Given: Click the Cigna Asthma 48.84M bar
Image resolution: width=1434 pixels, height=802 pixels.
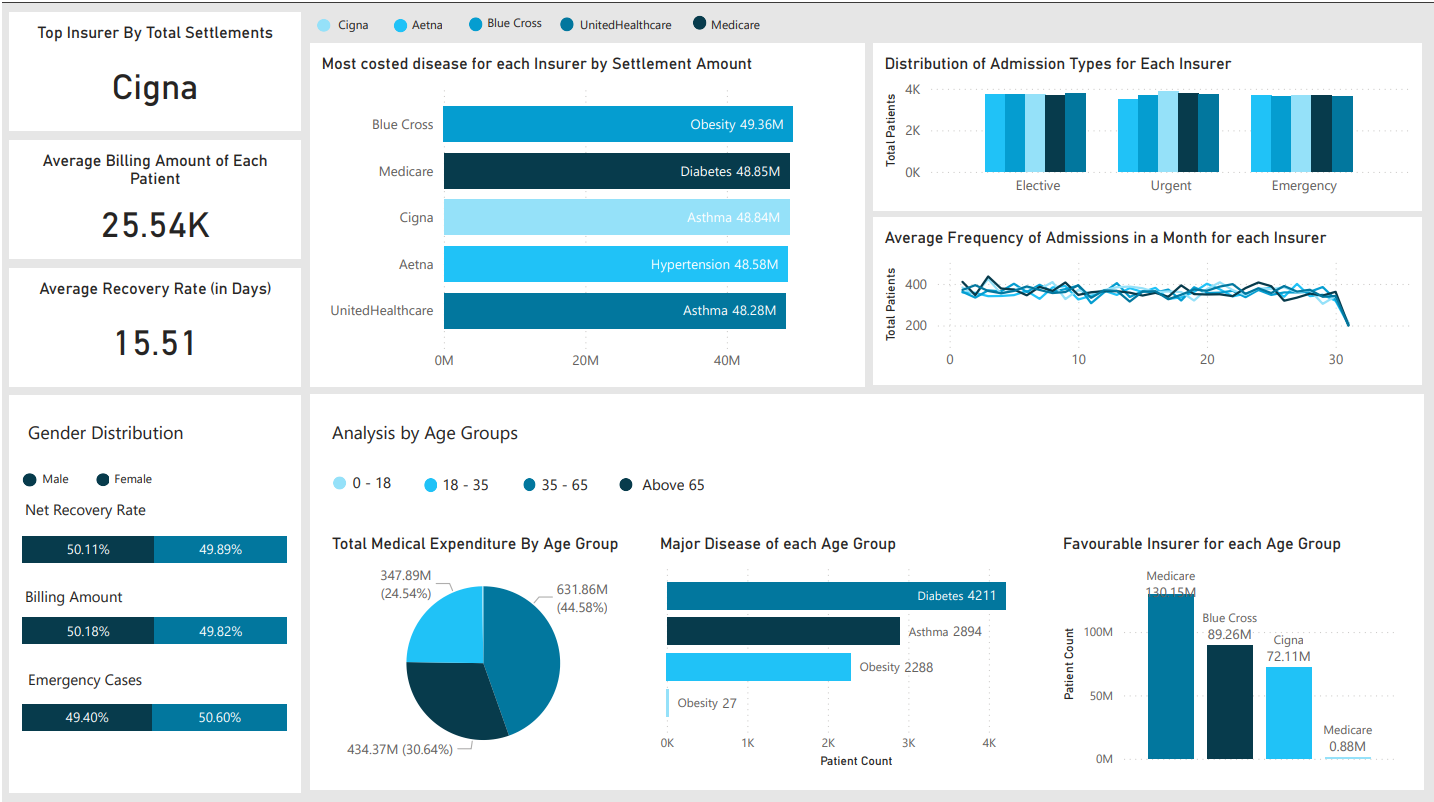Looking at the screenshot, I should click(x=616, y=217).
